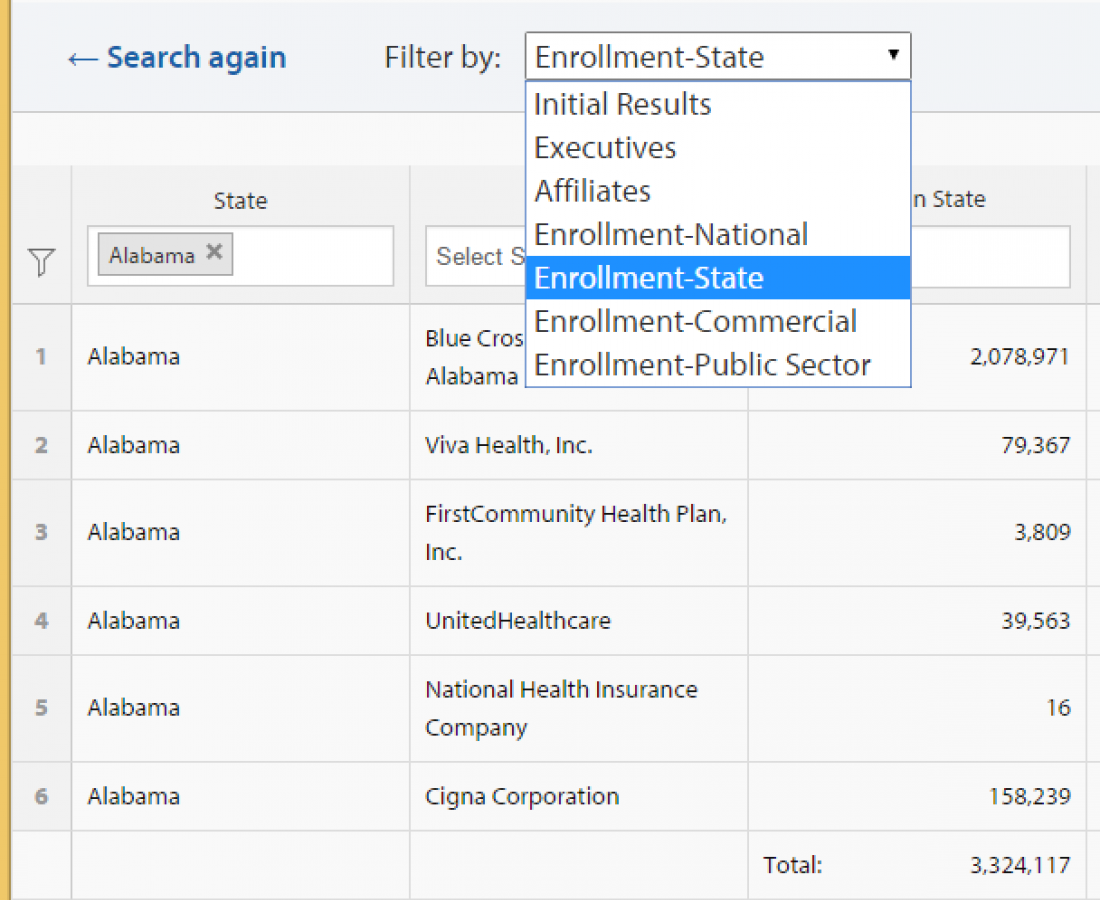The width and height of the screenshot is (1100, 900).
Task: Click the Search again link
Action: 177,58
